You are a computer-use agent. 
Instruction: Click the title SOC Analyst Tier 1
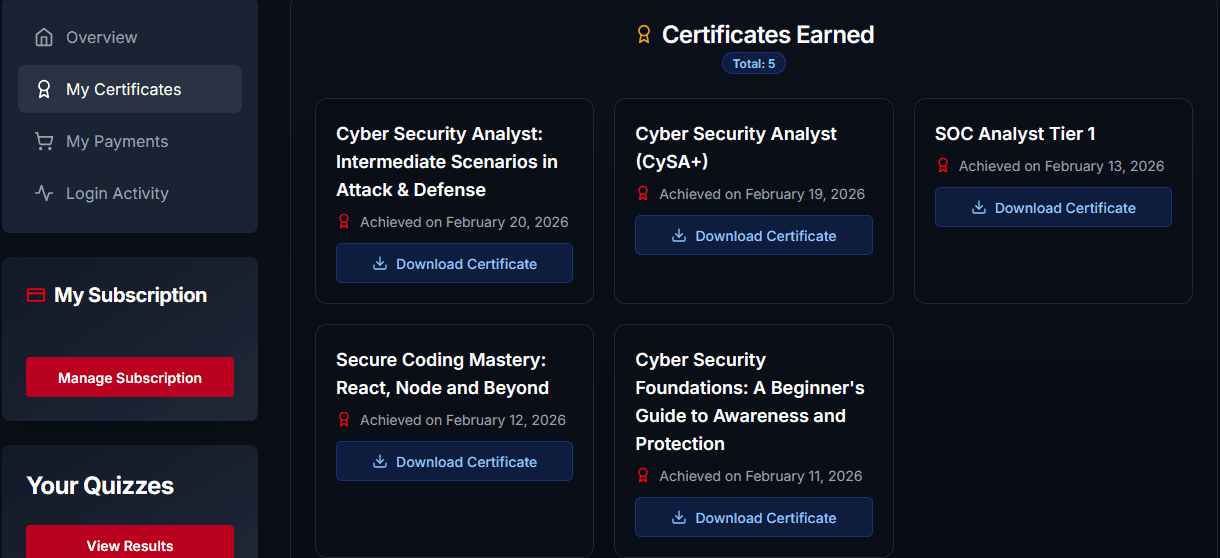click(1015, 134)
